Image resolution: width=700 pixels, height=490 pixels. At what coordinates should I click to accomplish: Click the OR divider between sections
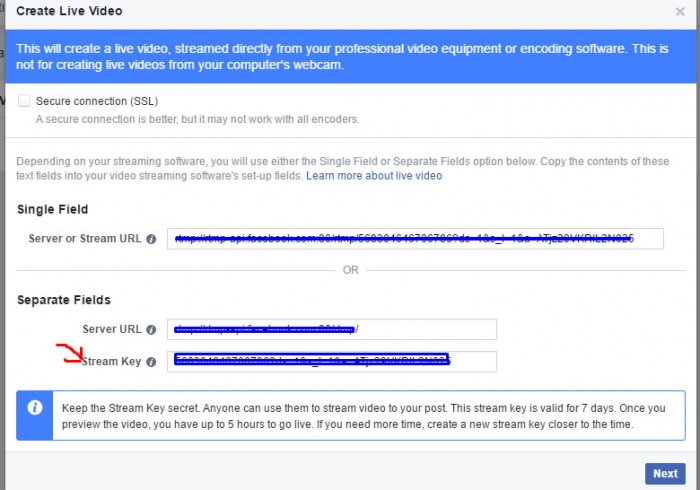[x=350, y=269]
